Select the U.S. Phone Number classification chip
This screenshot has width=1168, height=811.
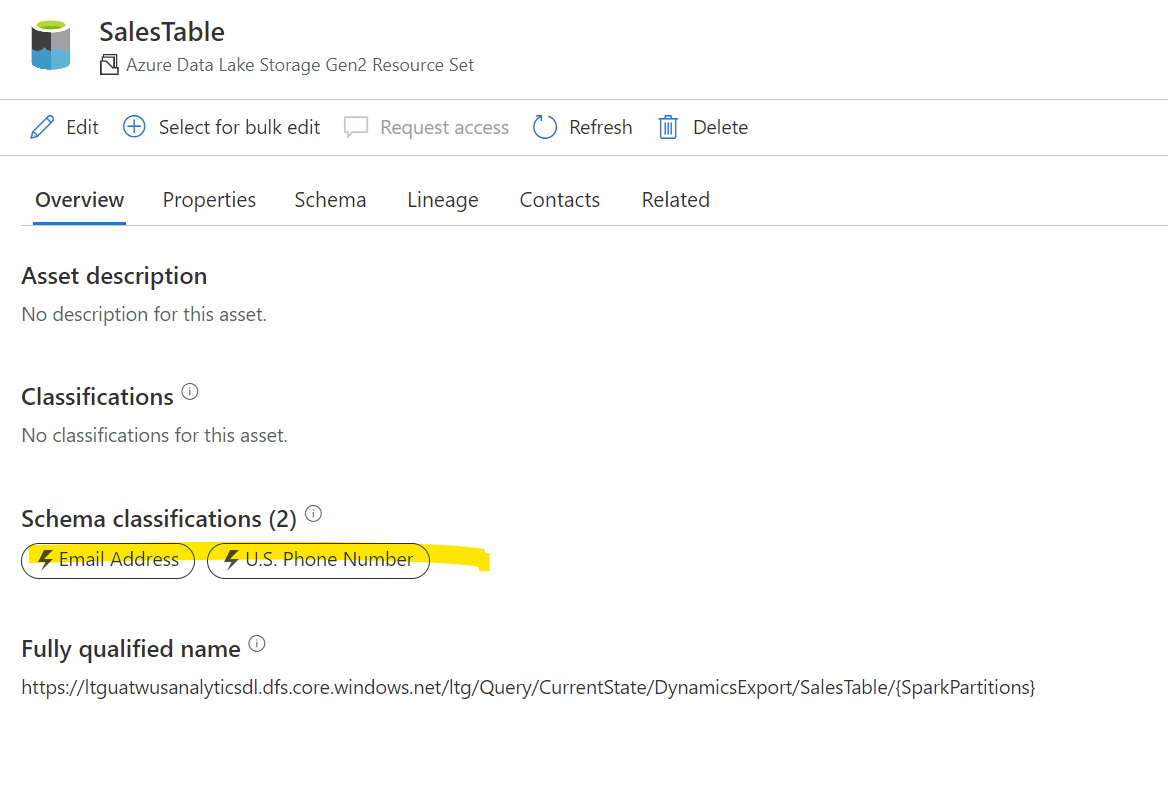tap(318, 561)
